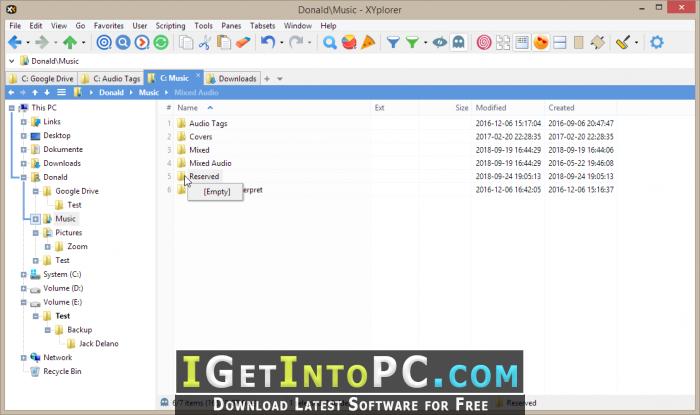This screenshot has width=700, height=415.
Task: Toggle the green funnel filter
Action: click(x=412, y=42)
